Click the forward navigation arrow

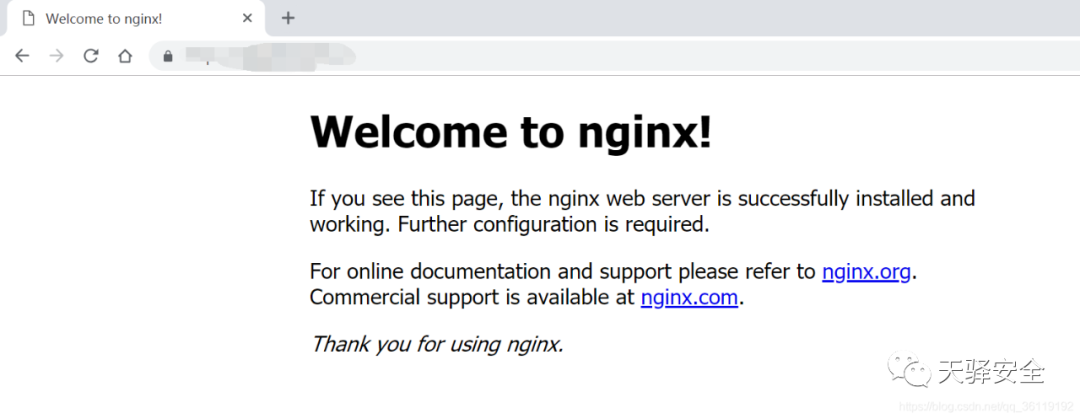[x=56, y=56]
